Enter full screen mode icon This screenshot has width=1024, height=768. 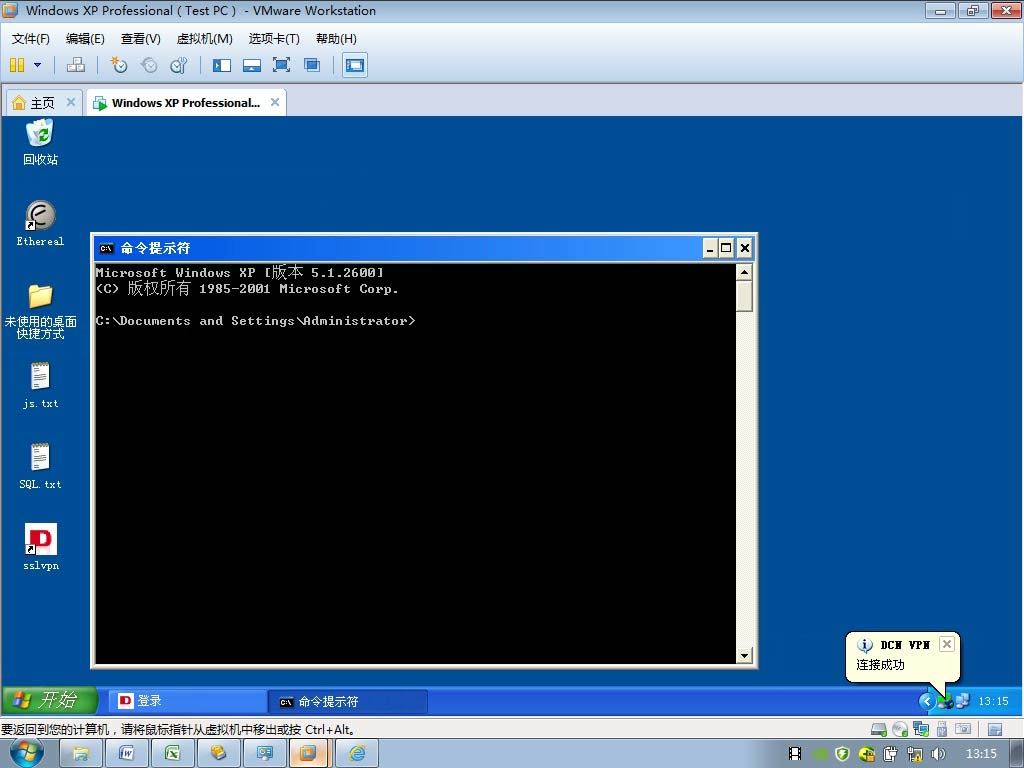[x=281, y=65]
